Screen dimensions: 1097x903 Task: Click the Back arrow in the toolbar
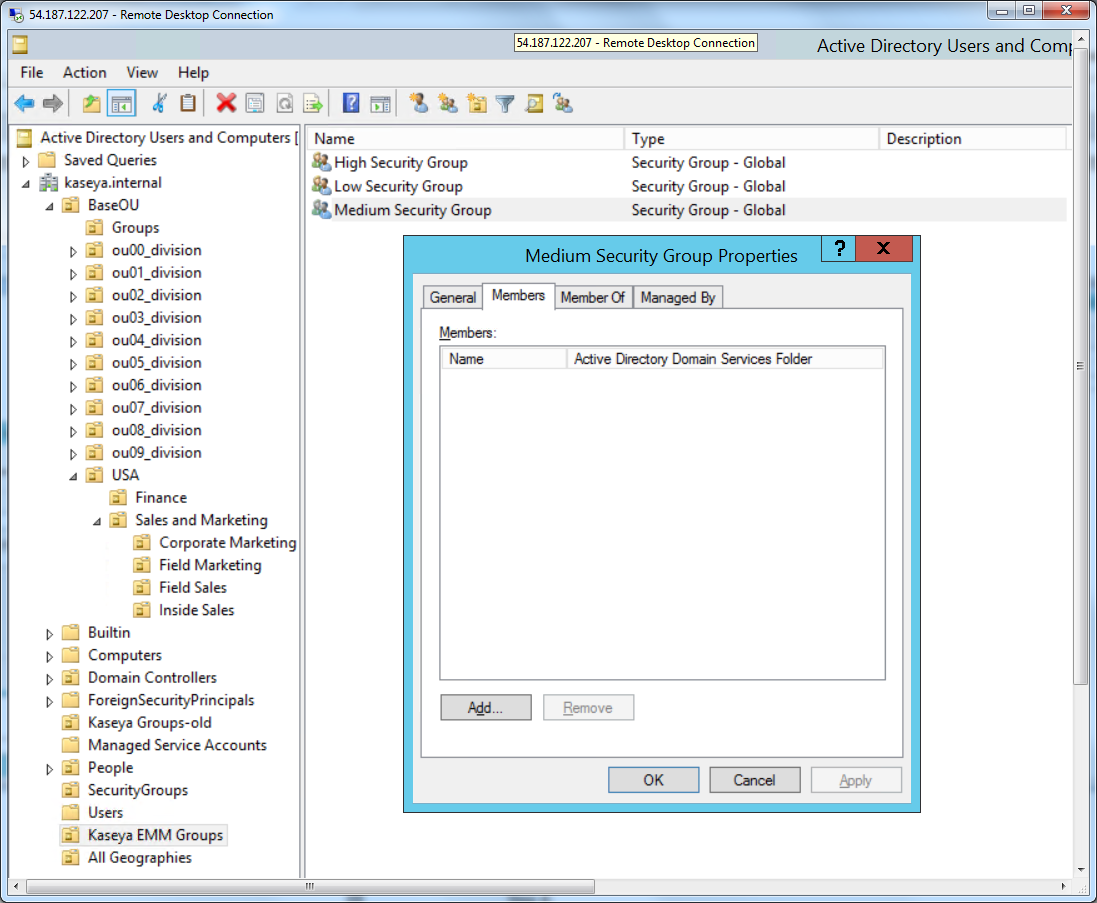tap(24, 103)
